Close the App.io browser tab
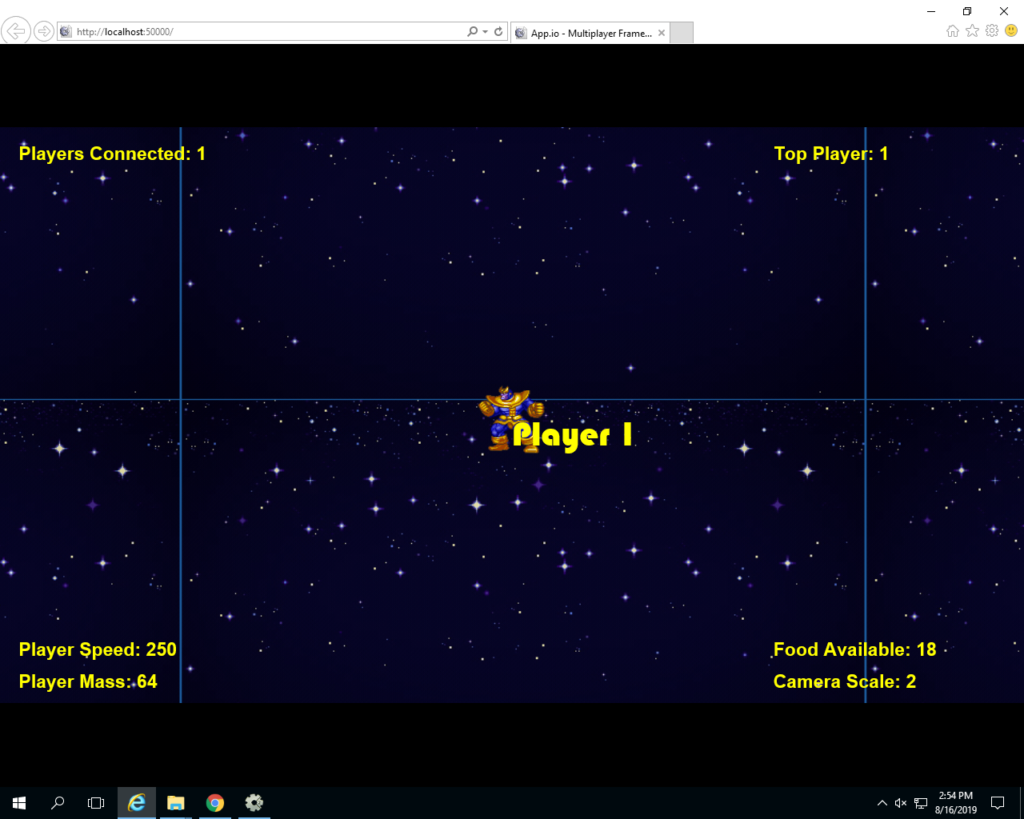Viewport: 1024px width, 819px height. tap(662, 33)
